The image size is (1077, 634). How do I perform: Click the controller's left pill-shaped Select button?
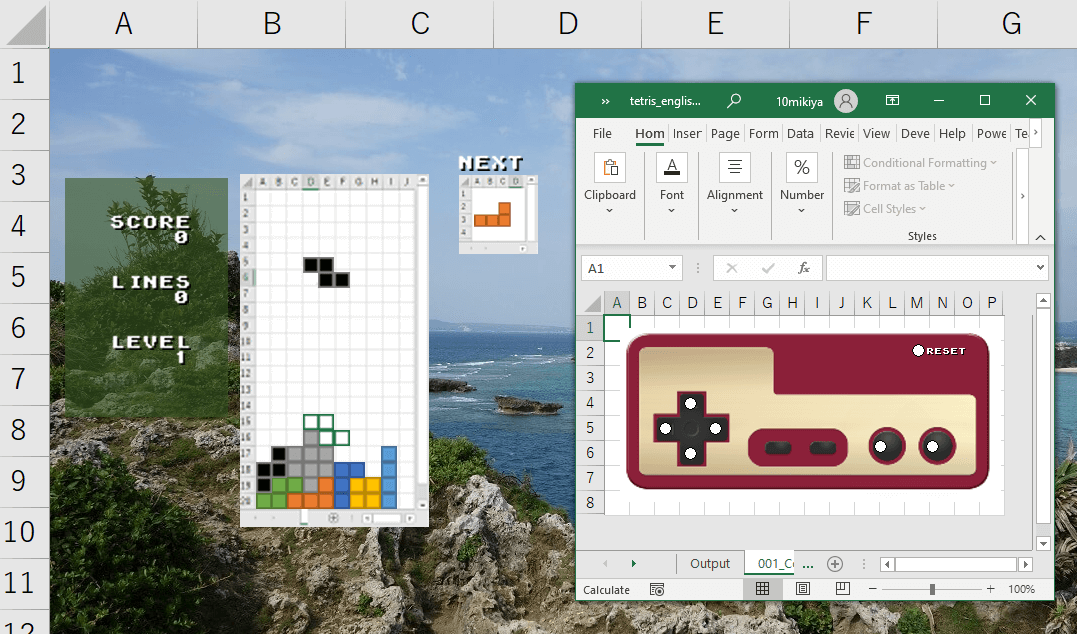pos(778,449)
